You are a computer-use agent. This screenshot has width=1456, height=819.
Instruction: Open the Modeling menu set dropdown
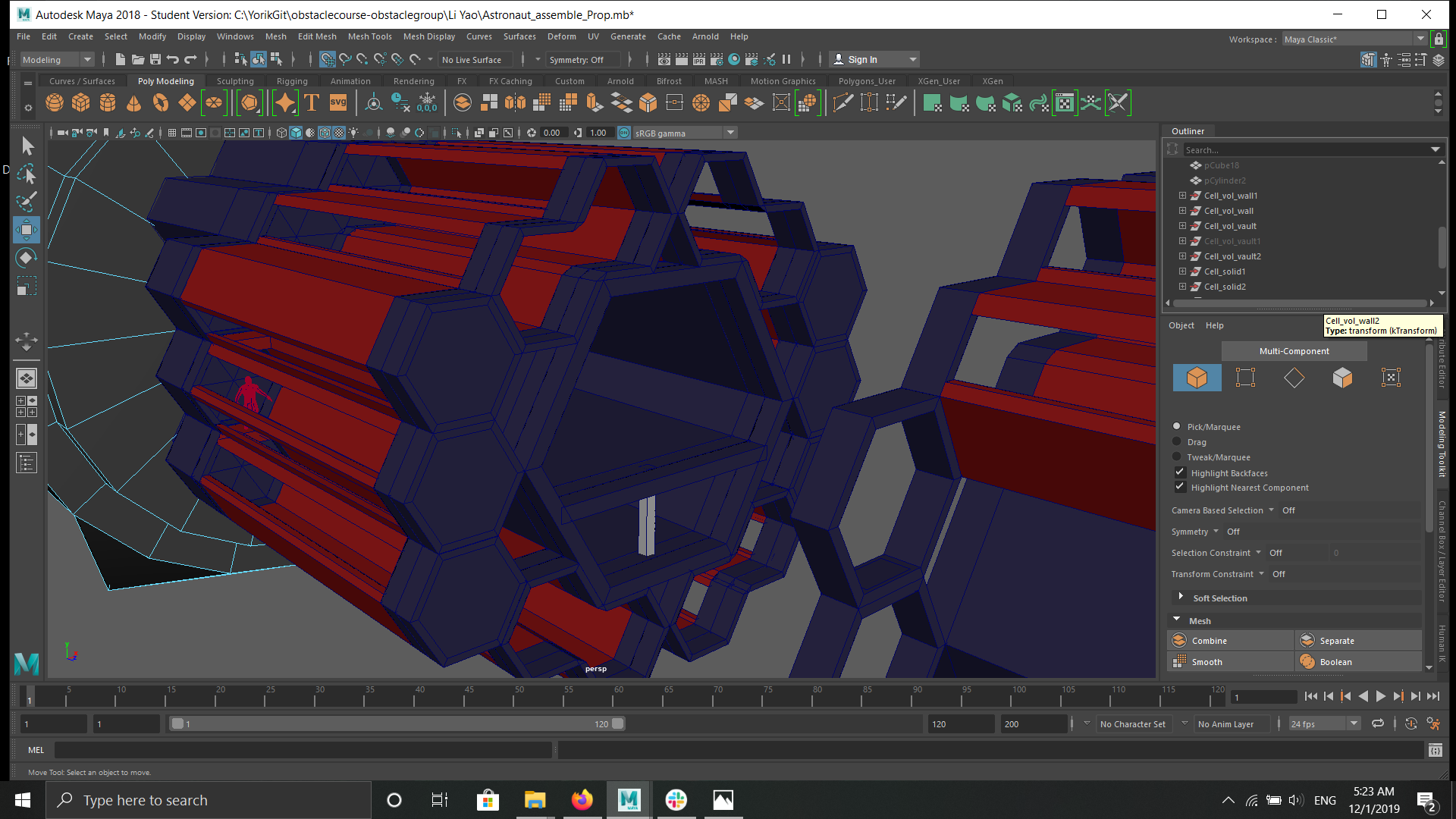coord(57,60)
